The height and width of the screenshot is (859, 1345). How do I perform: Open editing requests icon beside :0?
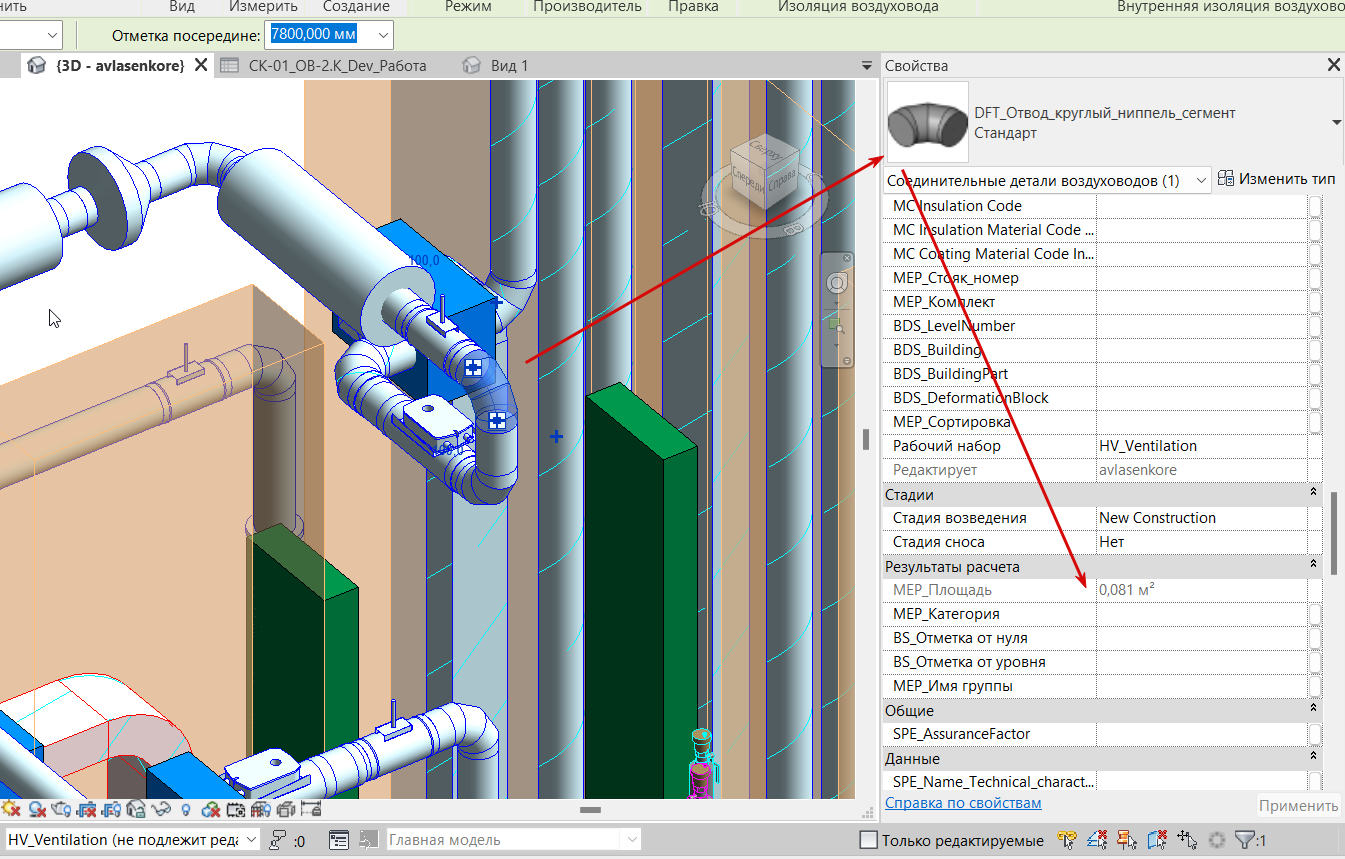coord(279,840)
